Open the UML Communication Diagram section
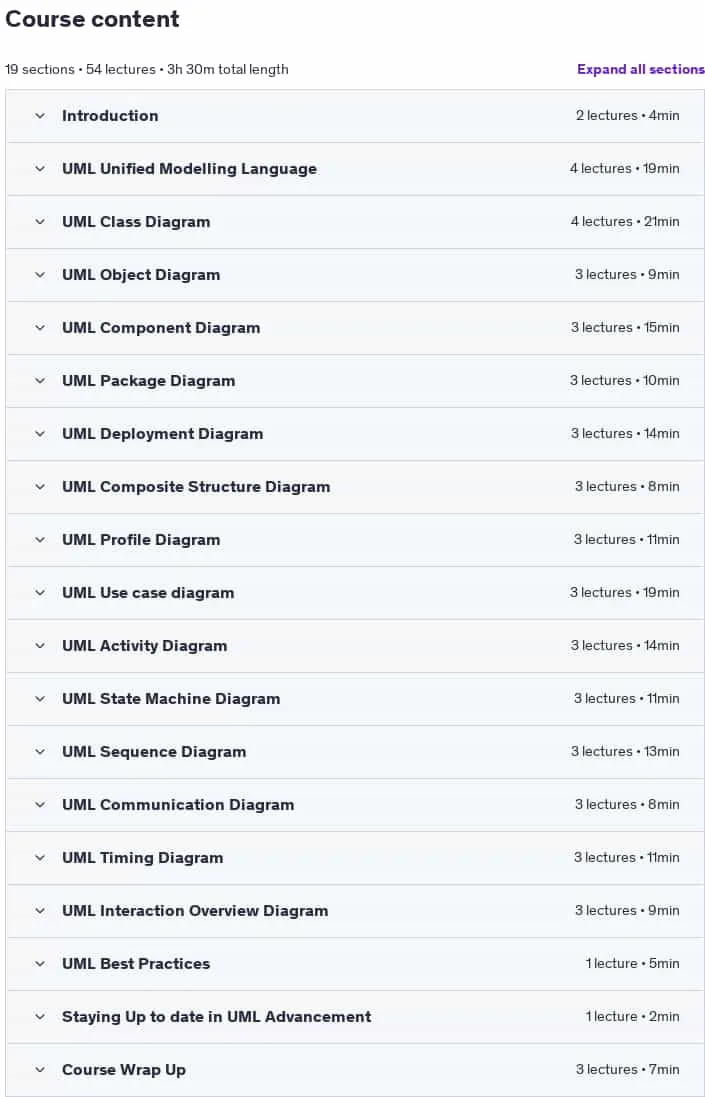705x1097 pixels. (356, 805)
